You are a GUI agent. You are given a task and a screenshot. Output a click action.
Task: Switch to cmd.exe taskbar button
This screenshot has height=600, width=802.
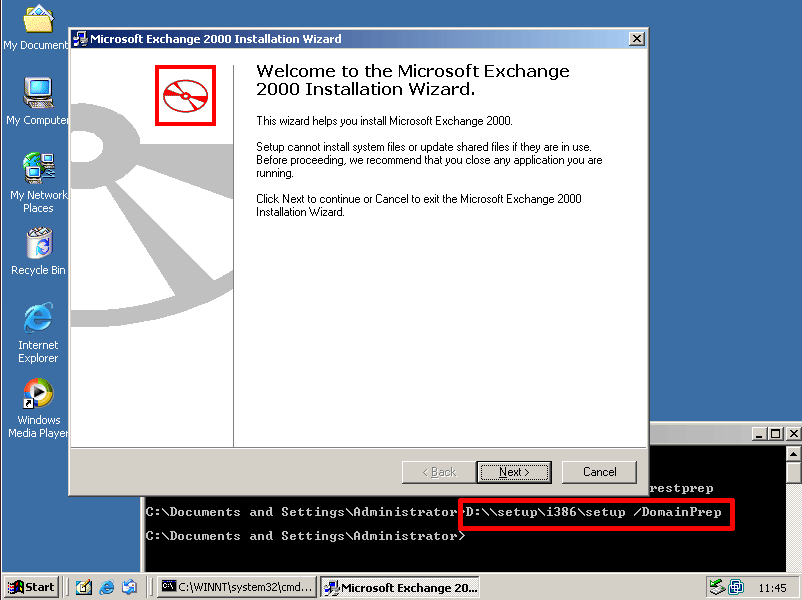click(x=237, y=587)
